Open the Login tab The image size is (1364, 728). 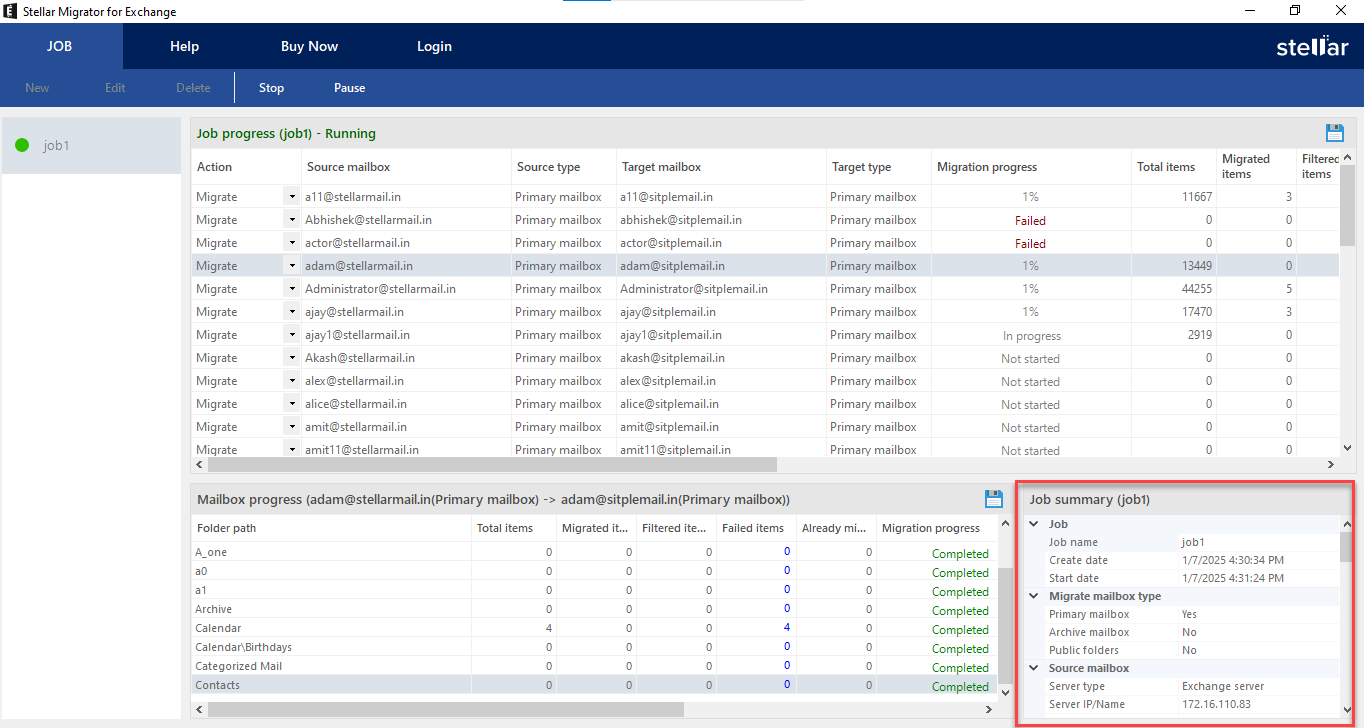point(434,46)
